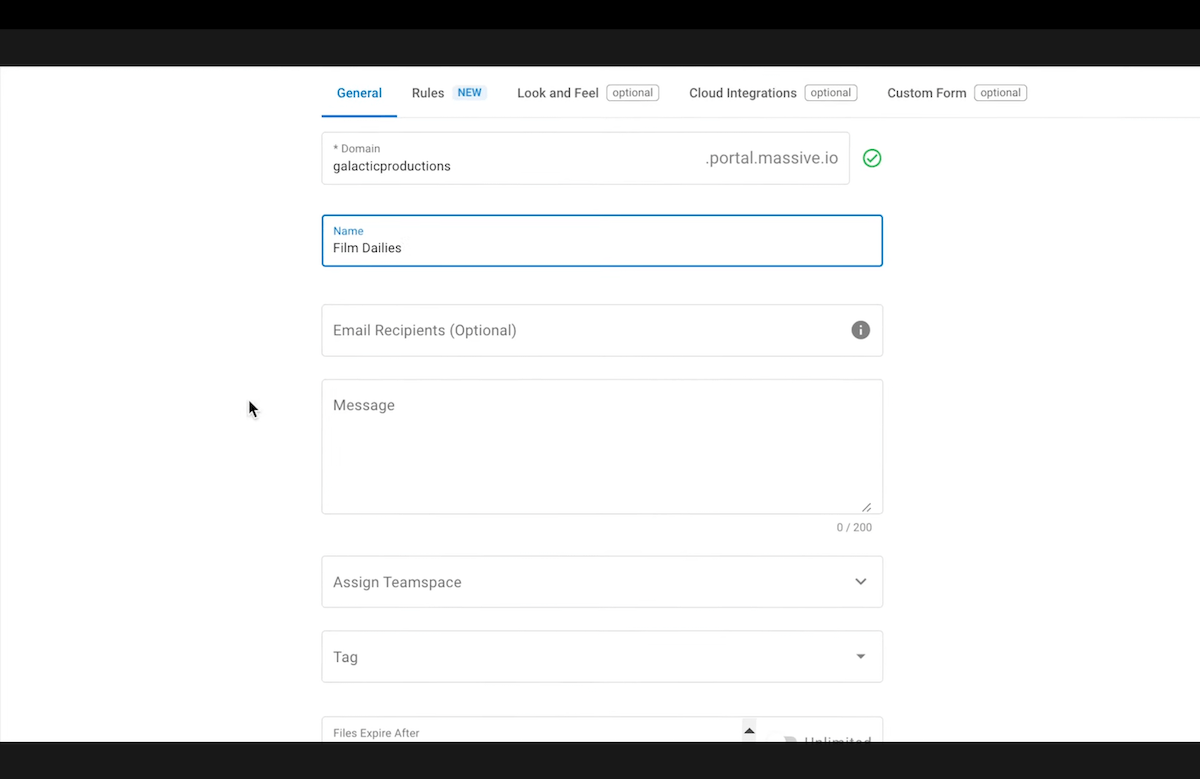Open the Look and Feel tab
This screenshot has width=1200, height=779.
pyautogui.click(x=586, y=93)
